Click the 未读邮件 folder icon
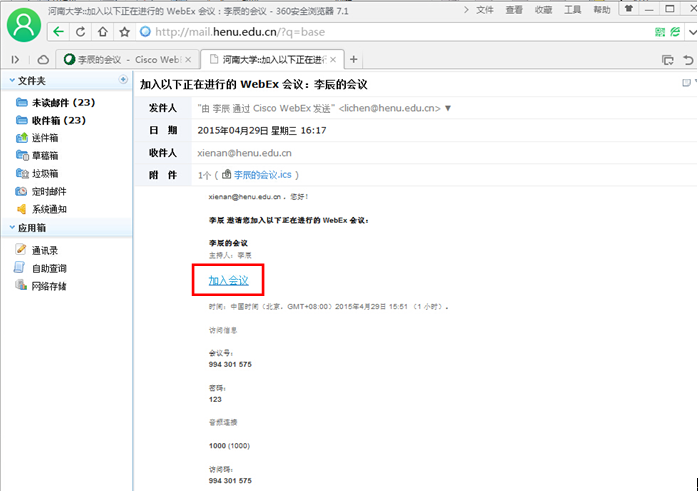Viewport: 698px width, 491px height. [x=21, y=102]
